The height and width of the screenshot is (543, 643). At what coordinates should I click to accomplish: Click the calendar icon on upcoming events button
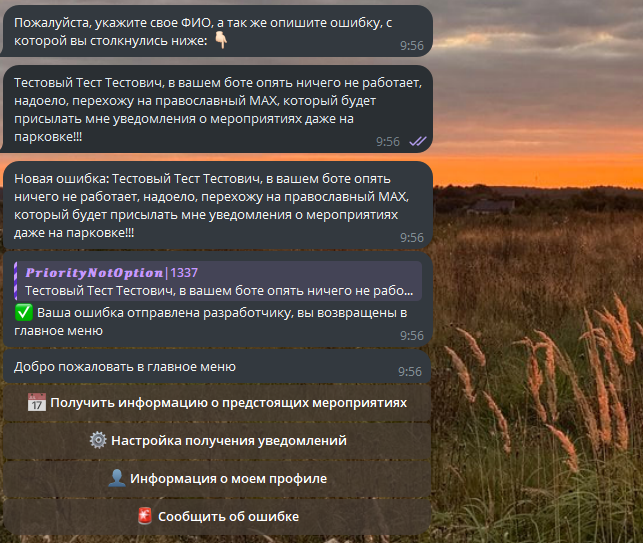click(36, 402)
